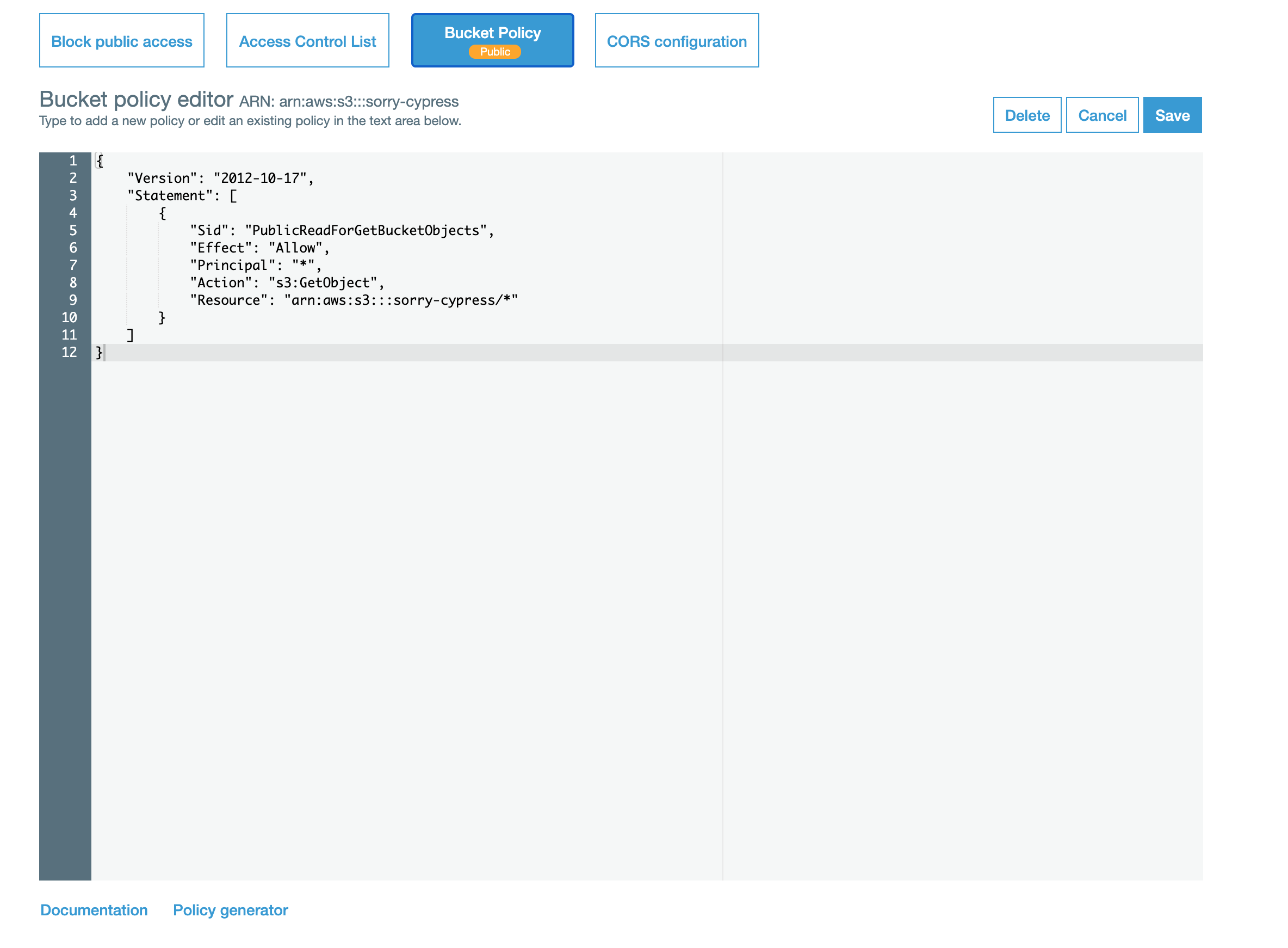Click the orange Public badge
The image size is (1288, 948).
tap(494, 52)
